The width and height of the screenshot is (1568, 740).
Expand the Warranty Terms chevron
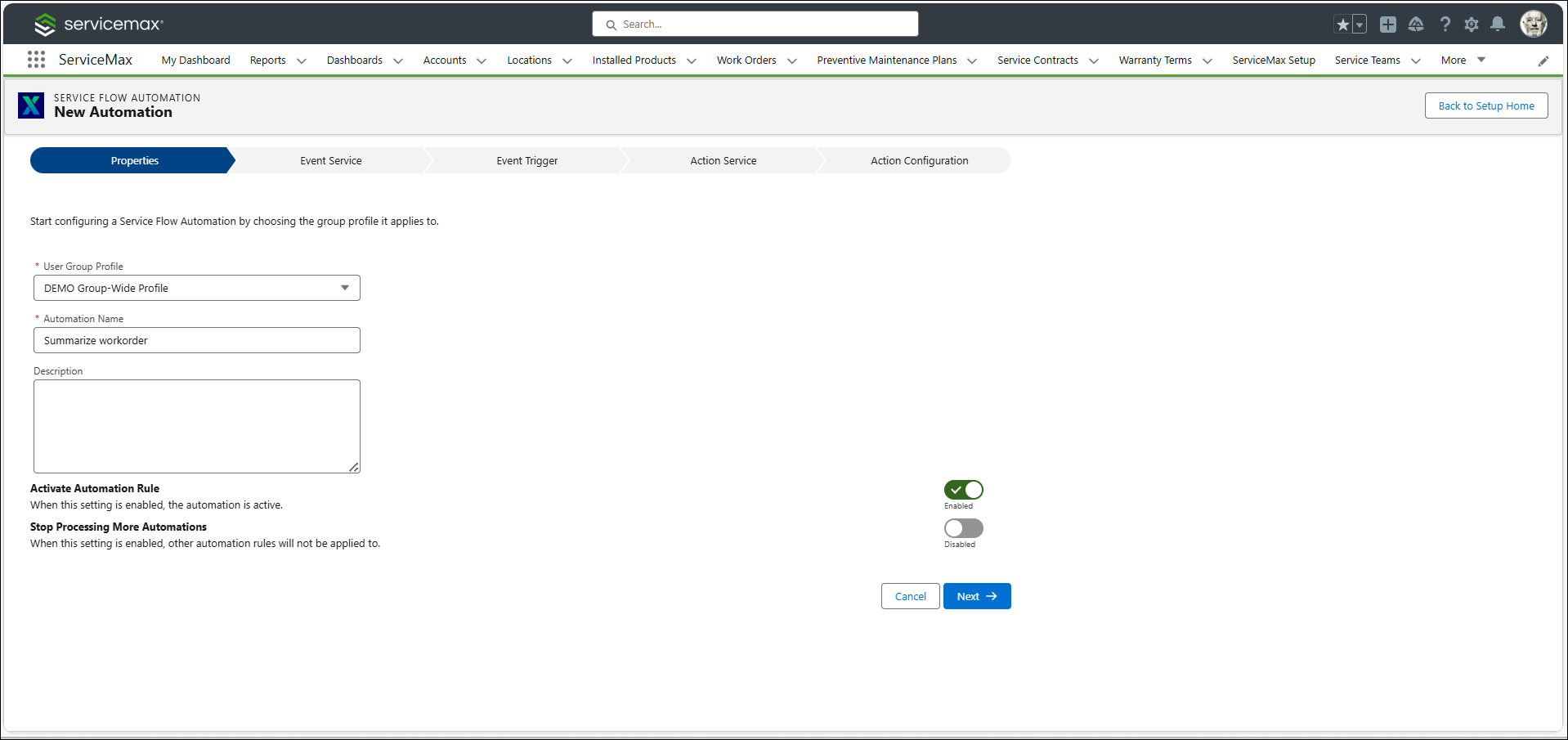(x=1207, y=61)
